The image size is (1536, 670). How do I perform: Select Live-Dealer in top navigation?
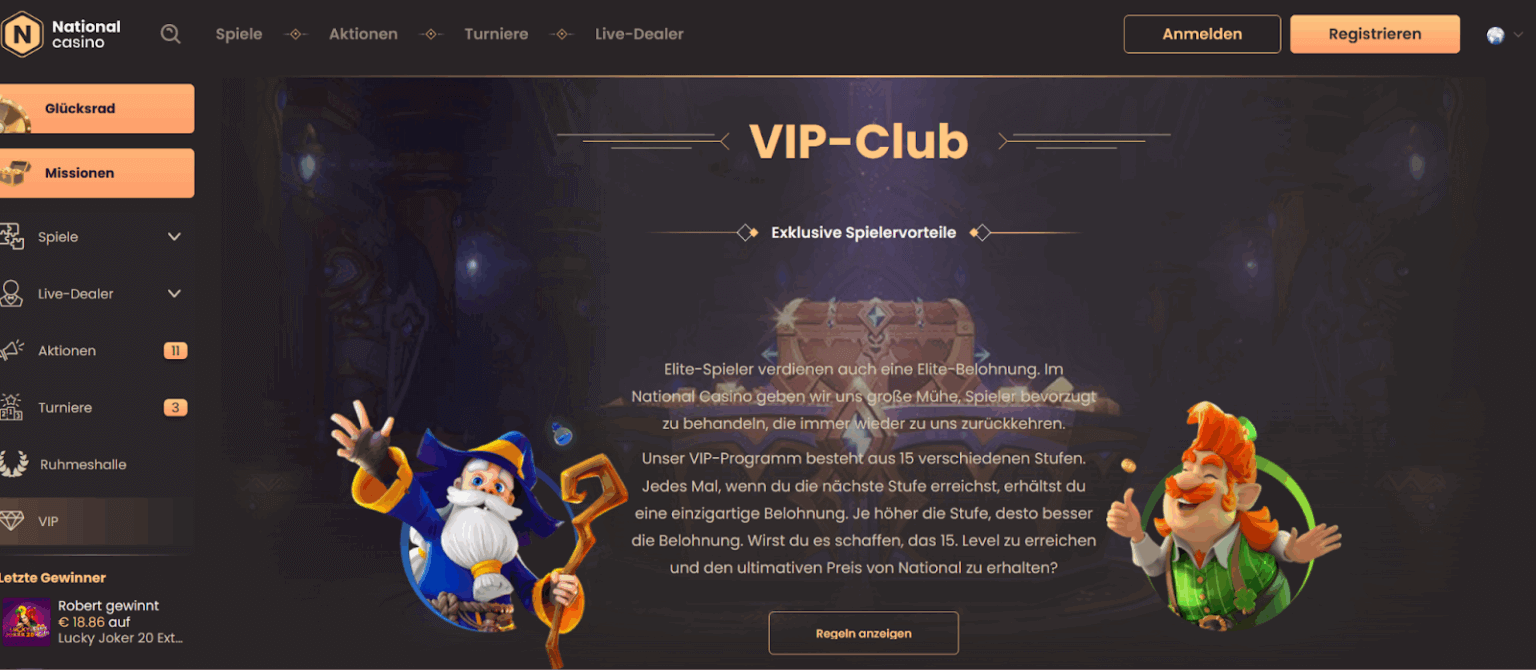[639, 34]
